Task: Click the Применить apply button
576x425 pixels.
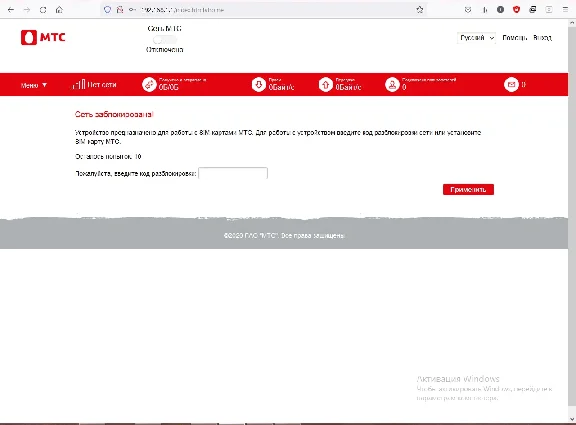Action: (468, 190)
